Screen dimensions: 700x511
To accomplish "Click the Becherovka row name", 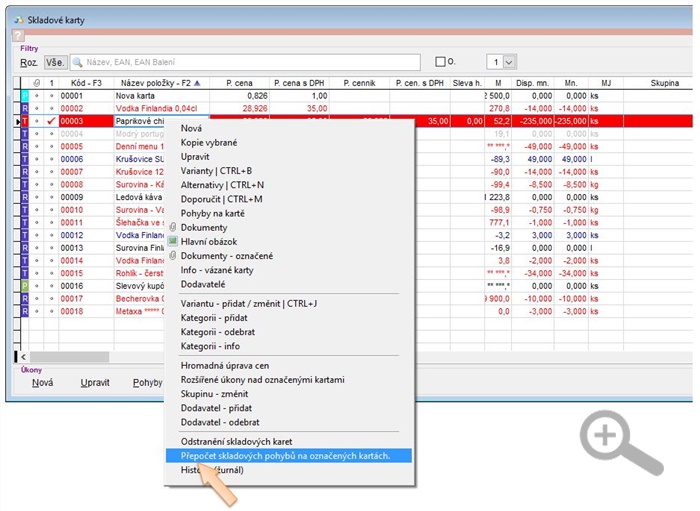I will pos(140,299).
